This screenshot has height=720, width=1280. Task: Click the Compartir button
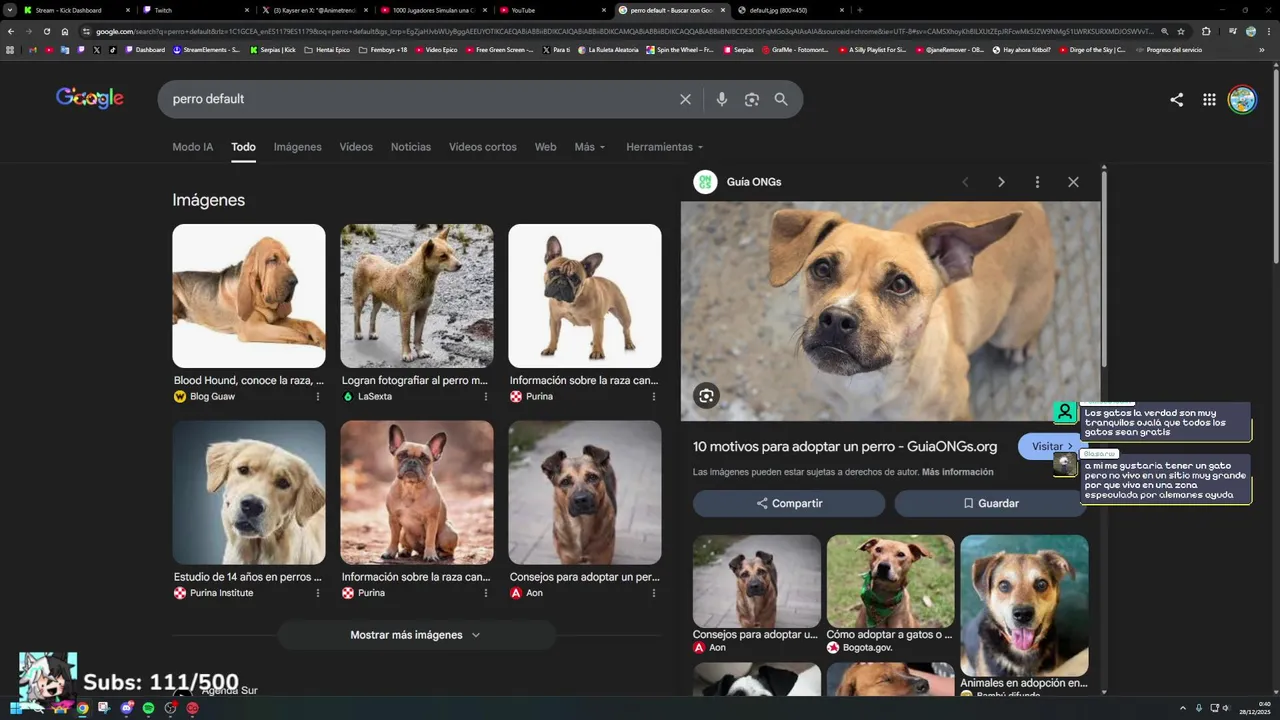[789, 503]
